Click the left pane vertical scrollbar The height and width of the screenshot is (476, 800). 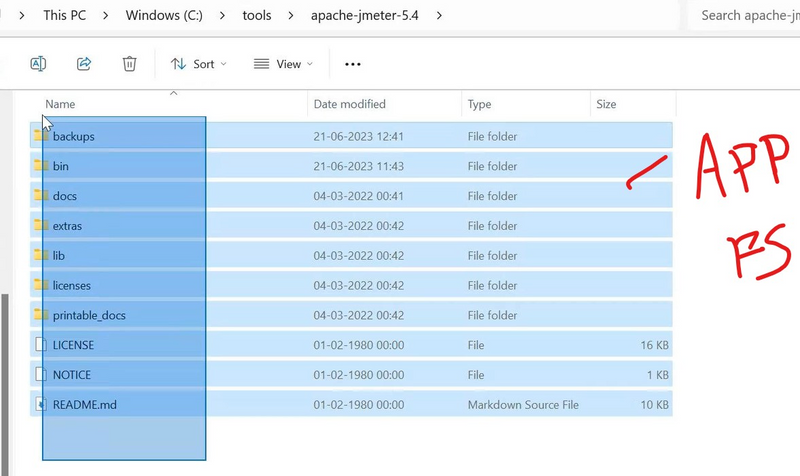click(4, 380)
